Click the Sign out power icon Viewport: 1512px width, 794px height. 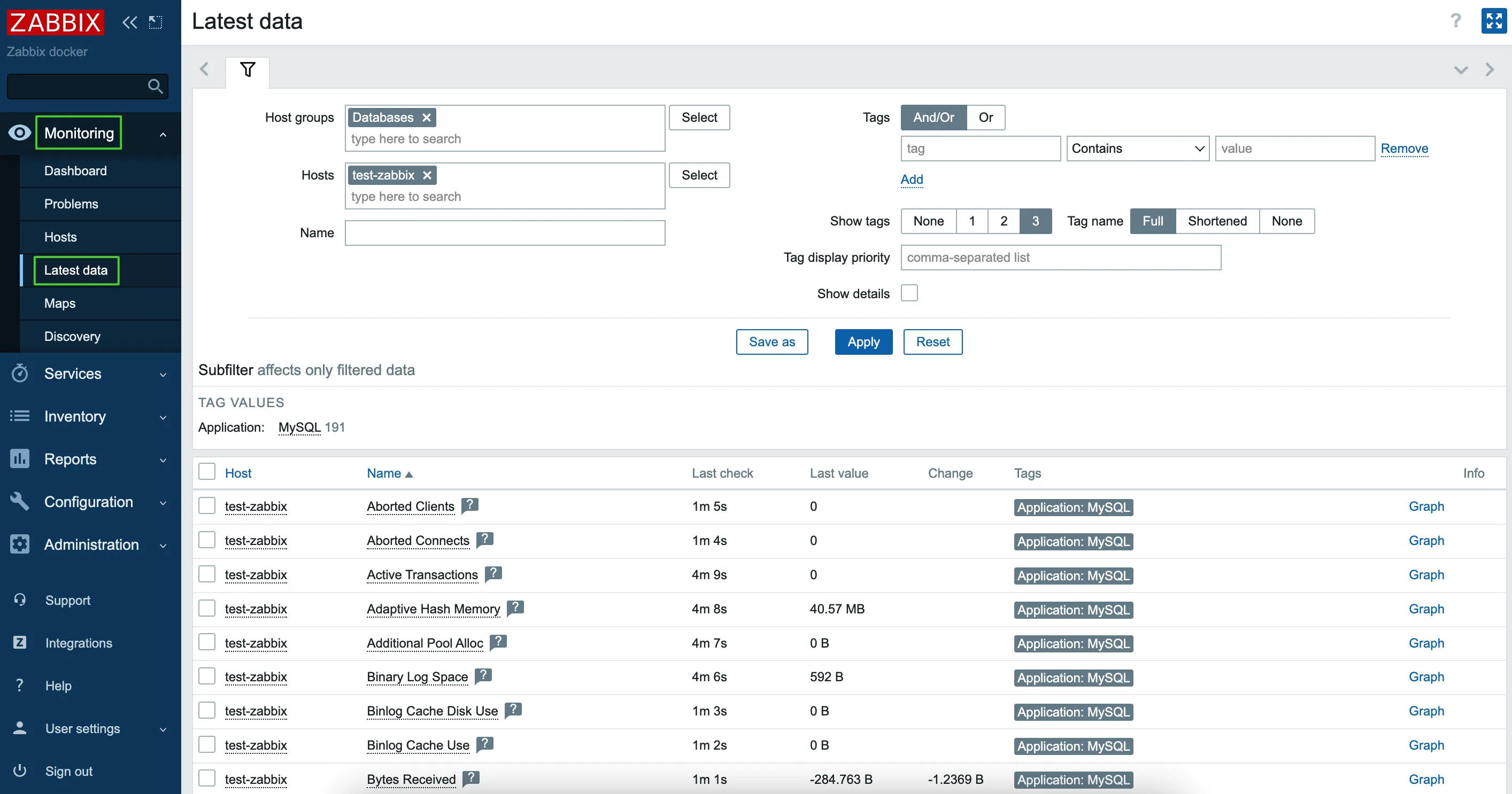point(19,770)
